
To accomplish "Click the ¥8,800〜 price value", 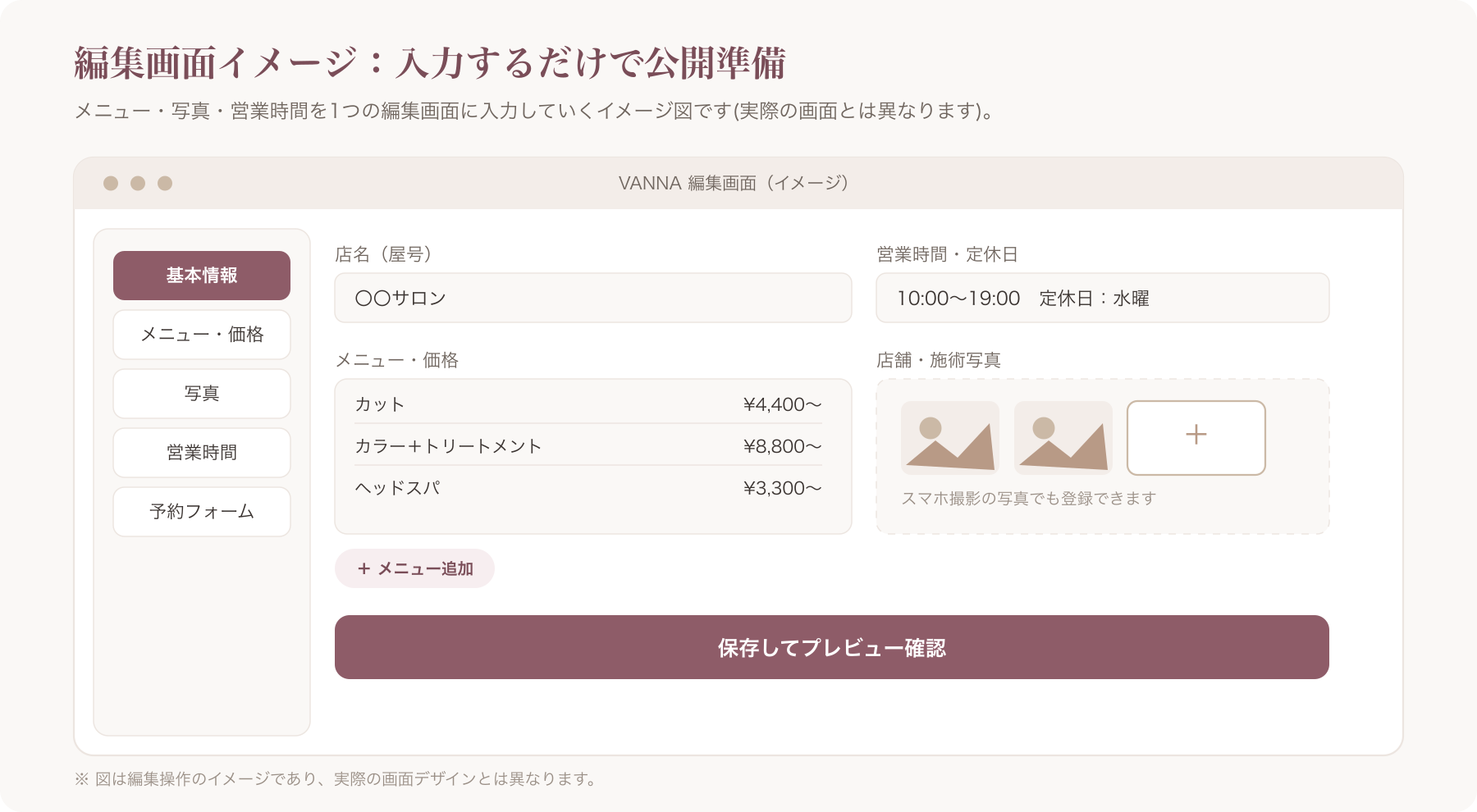I will click(782, 446).
